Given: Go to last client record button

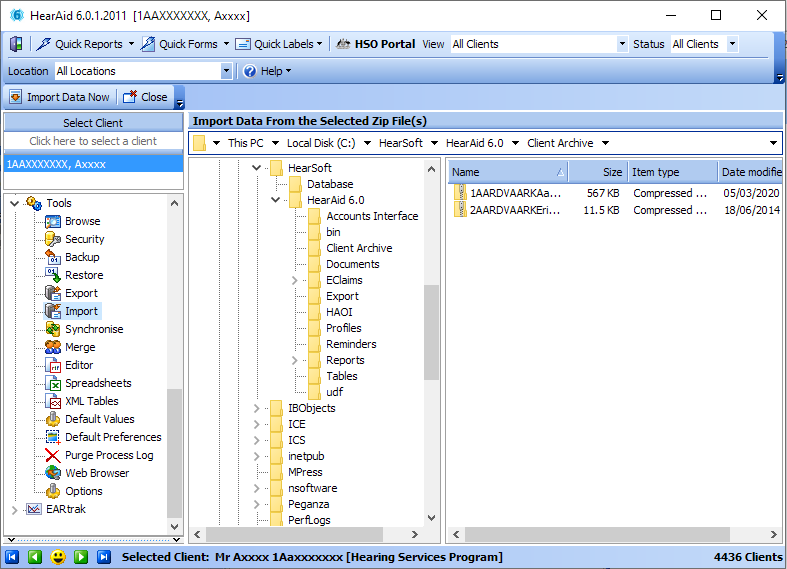Looking at the screenshot, I should pos(104,557).
